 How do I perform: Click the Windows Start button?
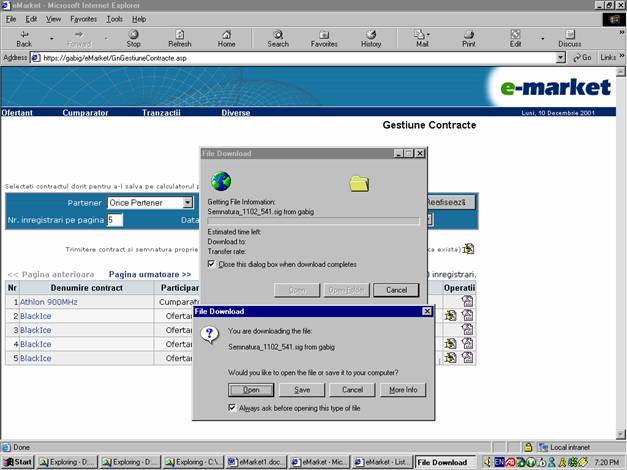tap(18, 462)
